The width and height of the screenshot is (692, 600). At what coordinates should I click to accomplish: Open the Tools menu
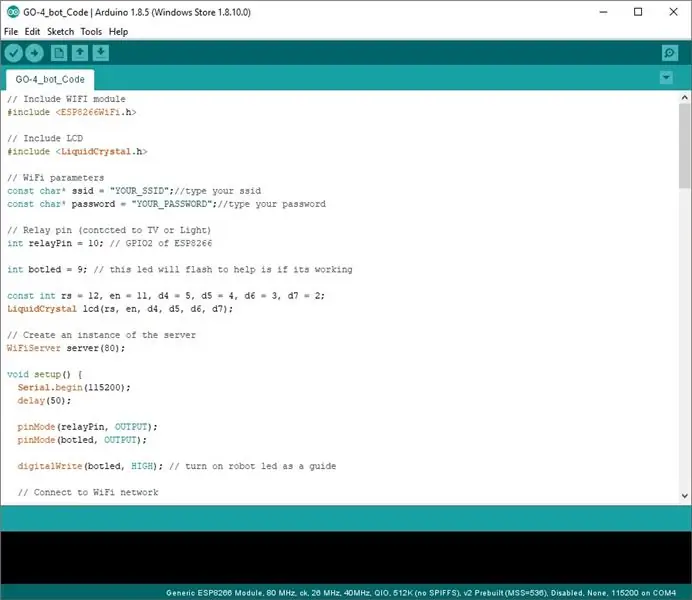pos(91,32)
